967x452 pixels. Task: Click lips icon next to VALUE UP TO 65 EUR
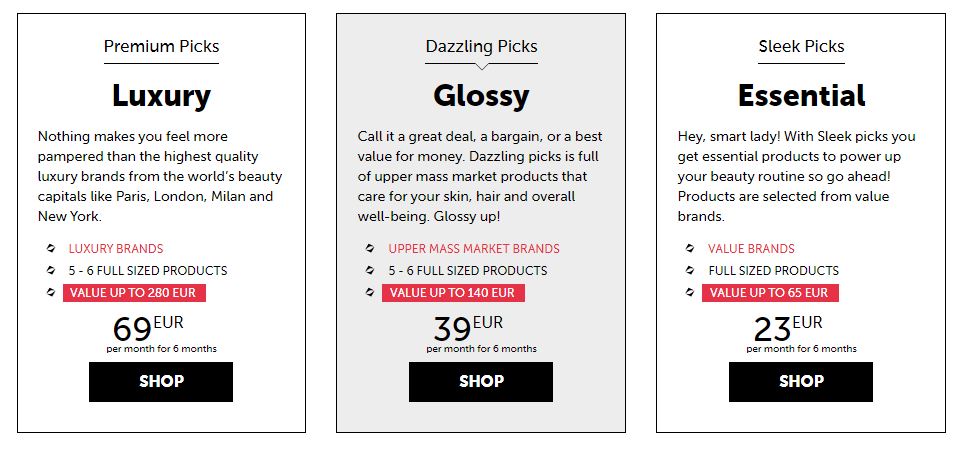(x=690, y=292)
